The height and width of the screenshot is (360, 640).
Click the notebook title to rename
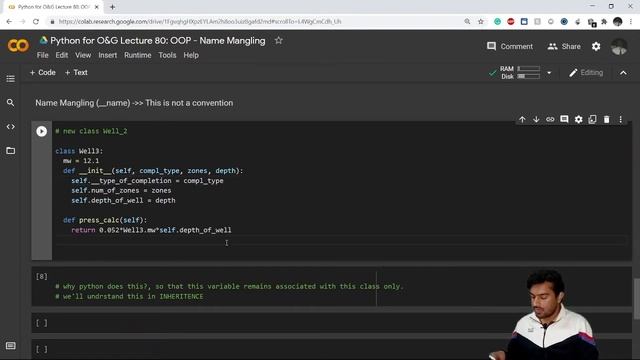[158, 40]
